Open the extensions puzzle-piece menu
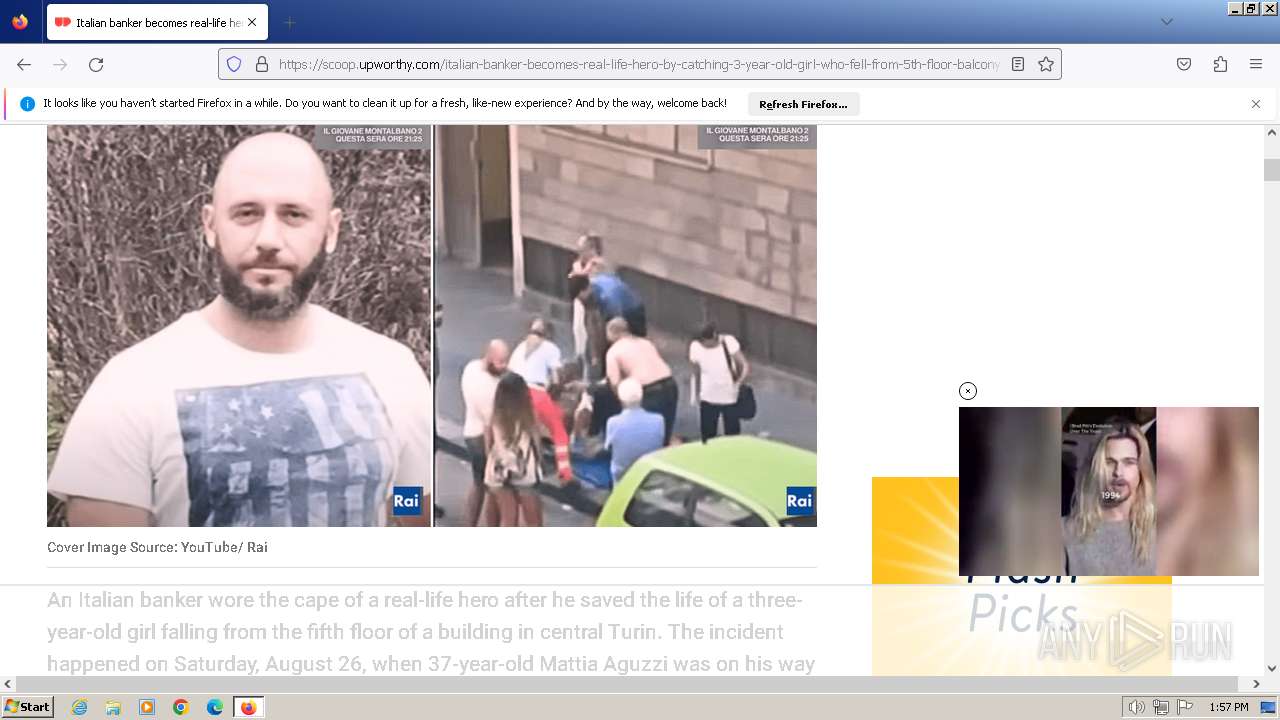 point(1220,64)
